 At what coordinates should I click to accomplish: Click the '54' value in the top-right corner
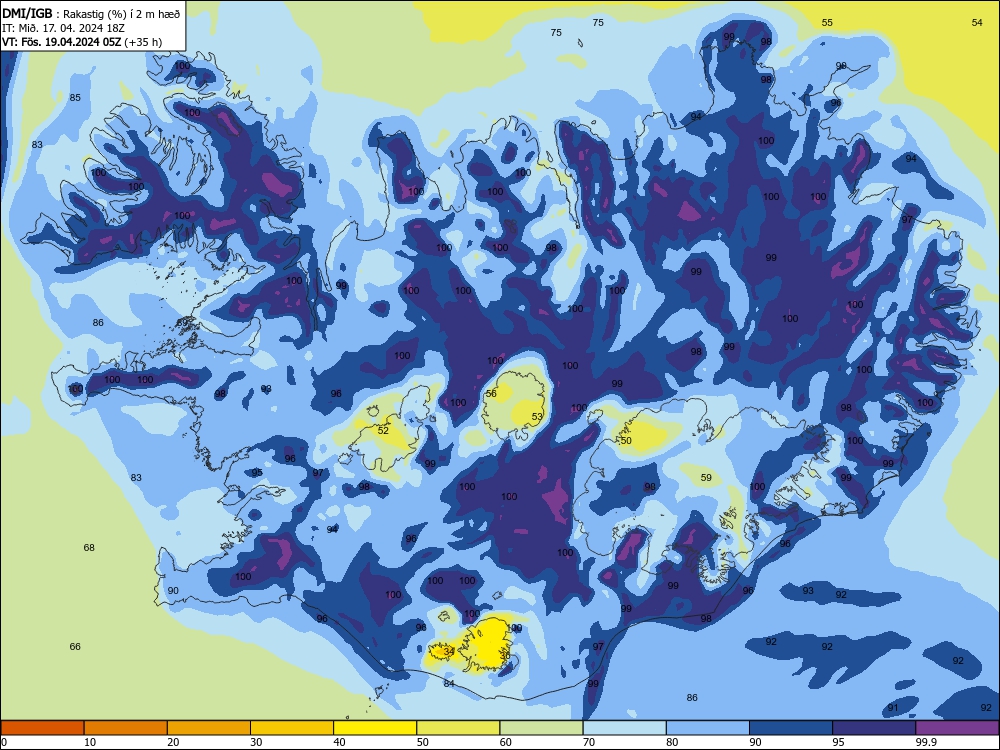pos(977,22)
